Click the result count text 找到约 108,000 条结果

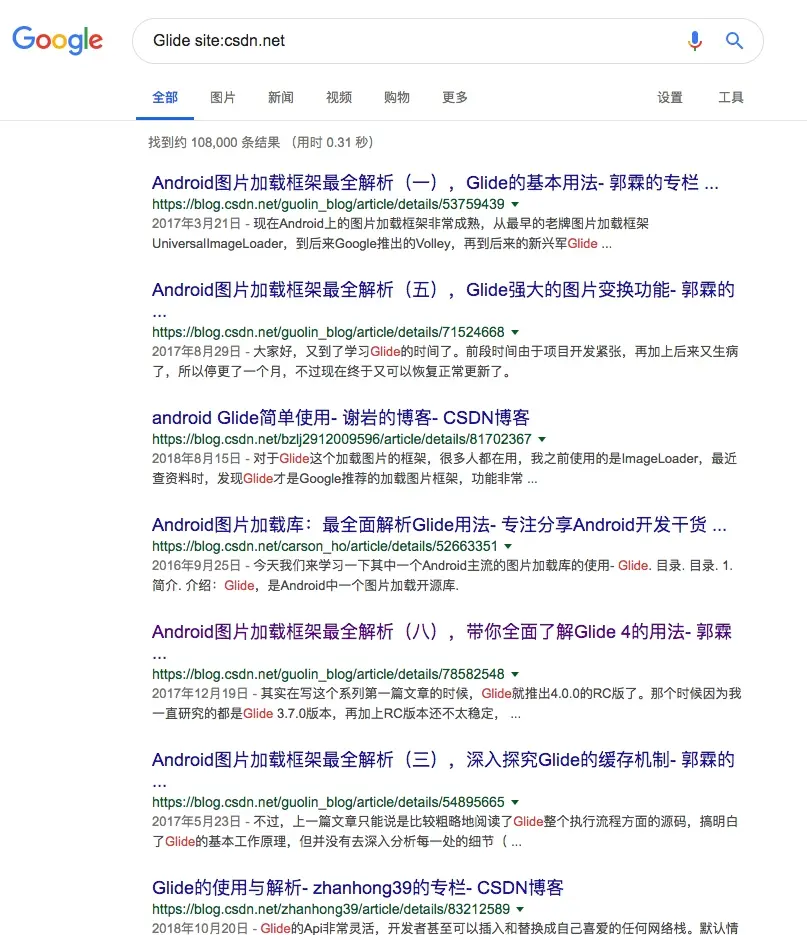214,143
